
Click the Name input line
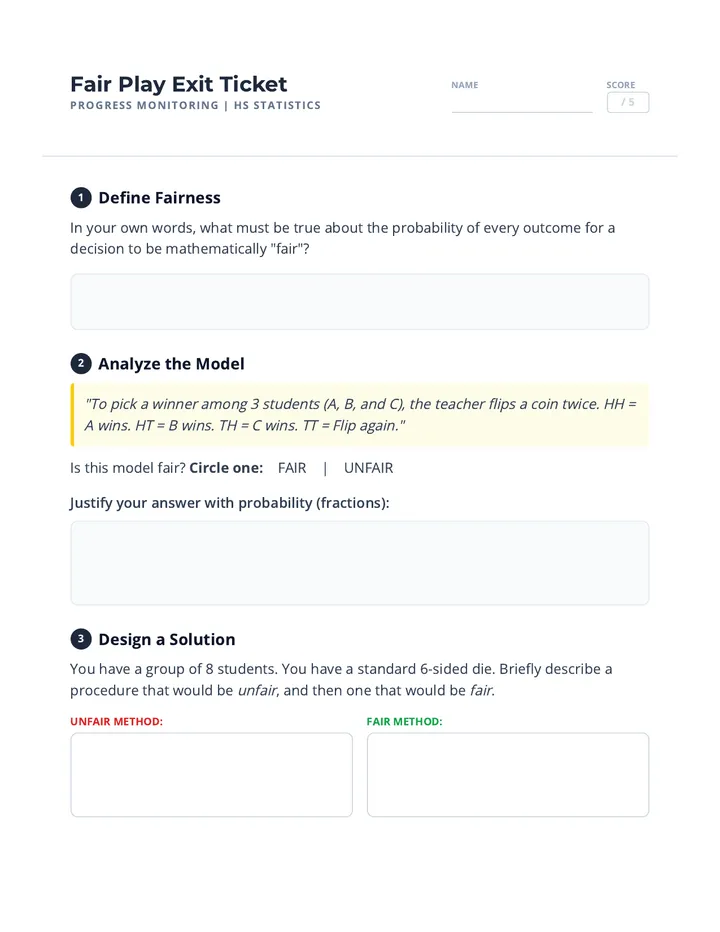[x=522, y=105]
